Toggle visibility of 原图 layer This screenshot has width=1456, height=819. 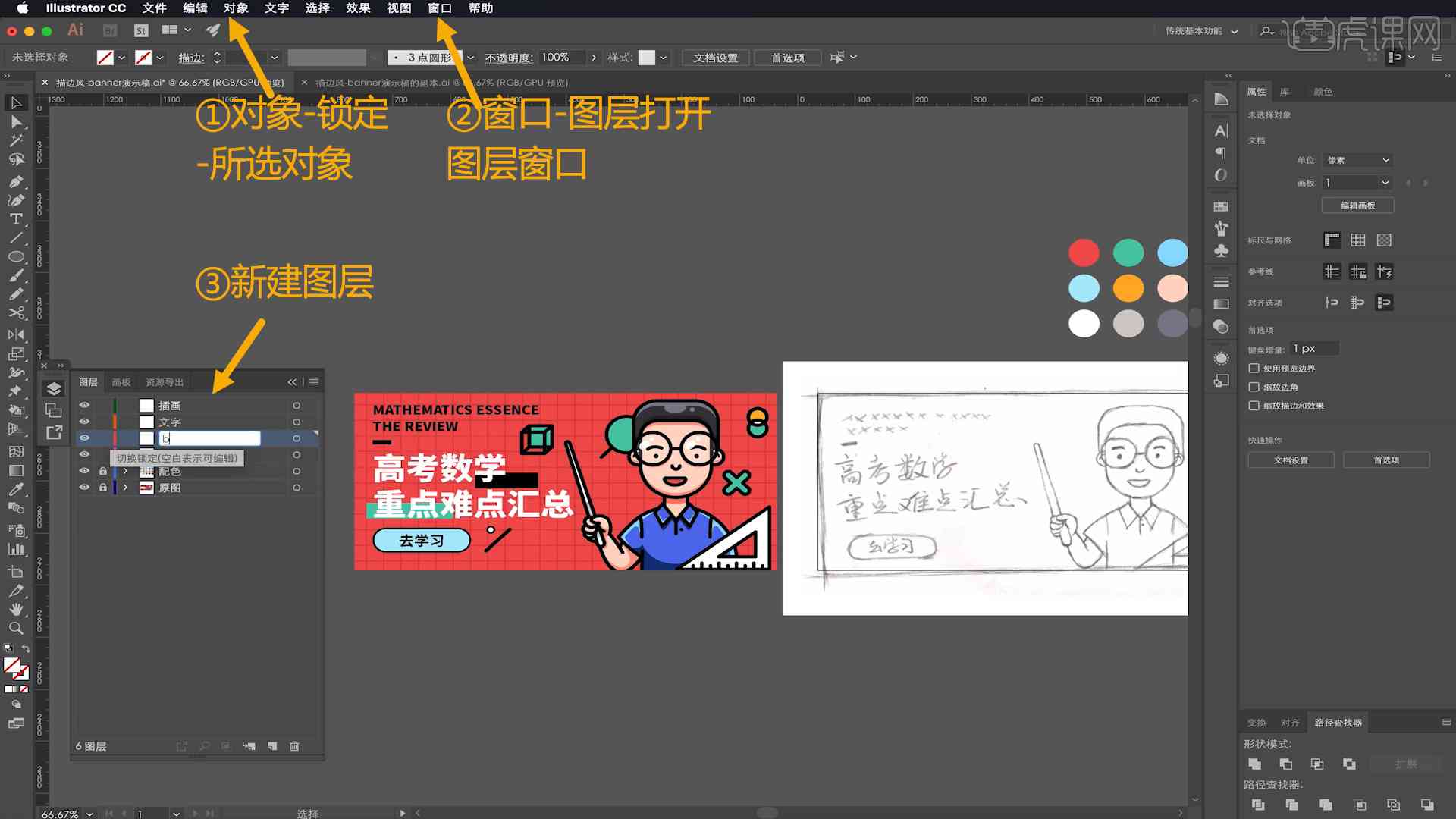[x=84, y=487]
